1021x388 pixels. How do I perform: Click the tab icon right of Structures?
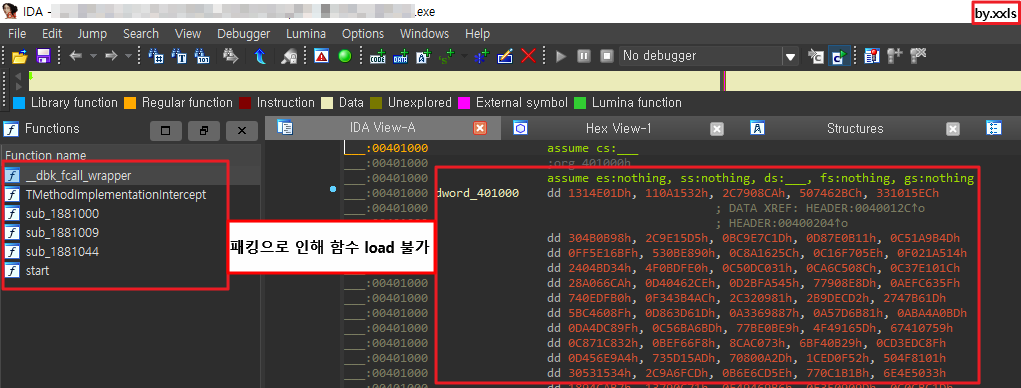994,128
